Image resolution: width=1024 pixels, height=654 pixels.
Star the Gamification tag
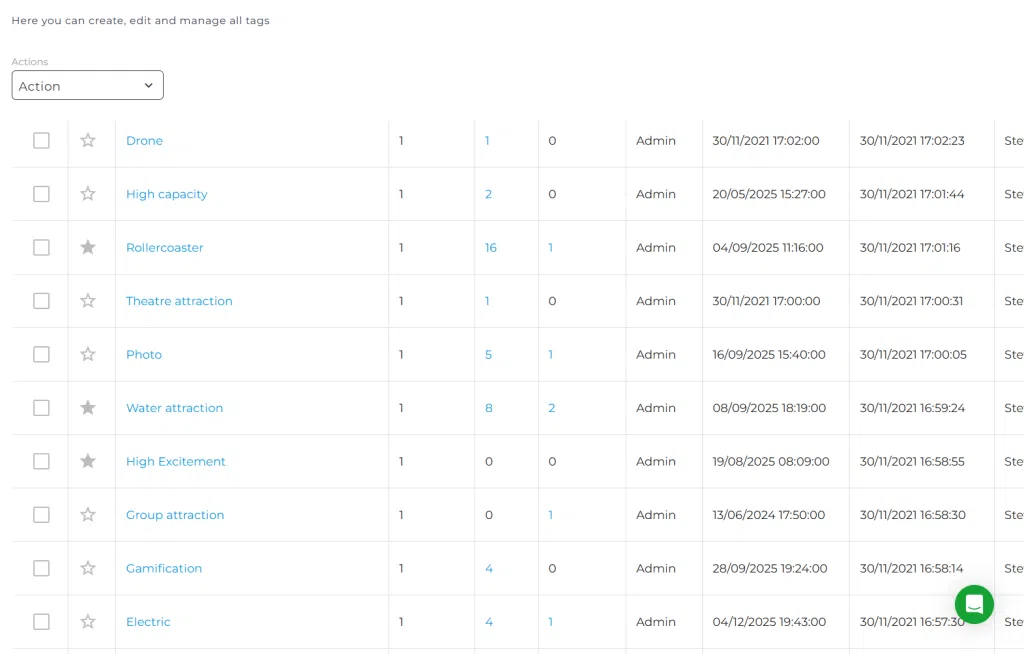[88, 568]
